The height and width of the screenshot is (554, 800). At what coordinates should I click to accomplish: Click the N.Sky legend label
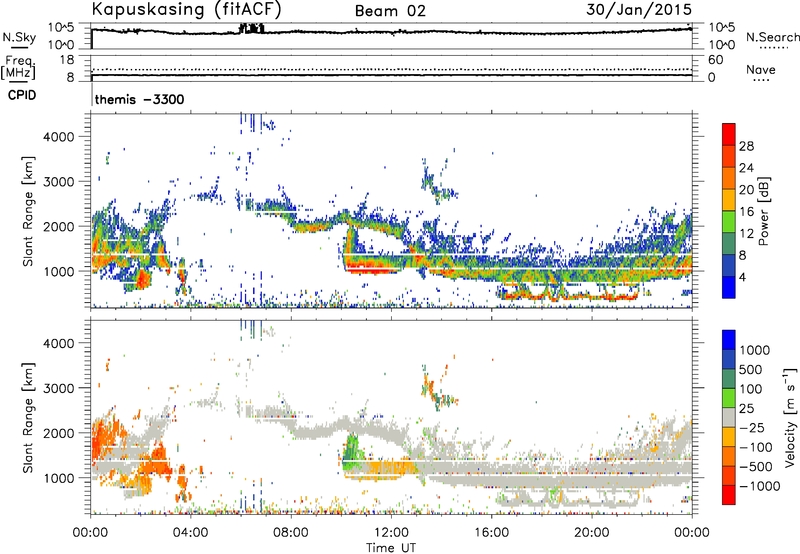(19, 37)
